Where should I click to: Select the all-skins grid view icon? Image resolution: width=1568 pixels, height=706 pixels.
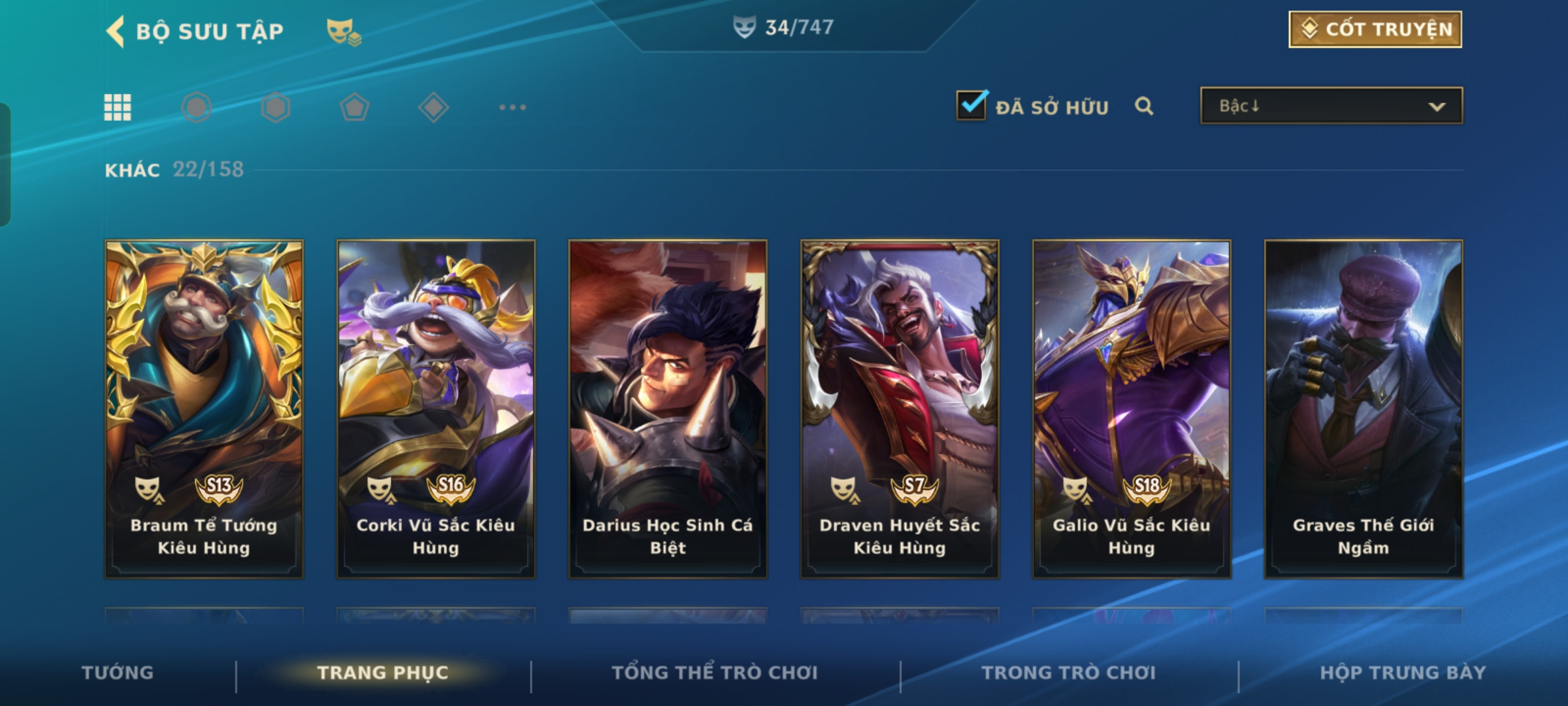coord(118,107)
